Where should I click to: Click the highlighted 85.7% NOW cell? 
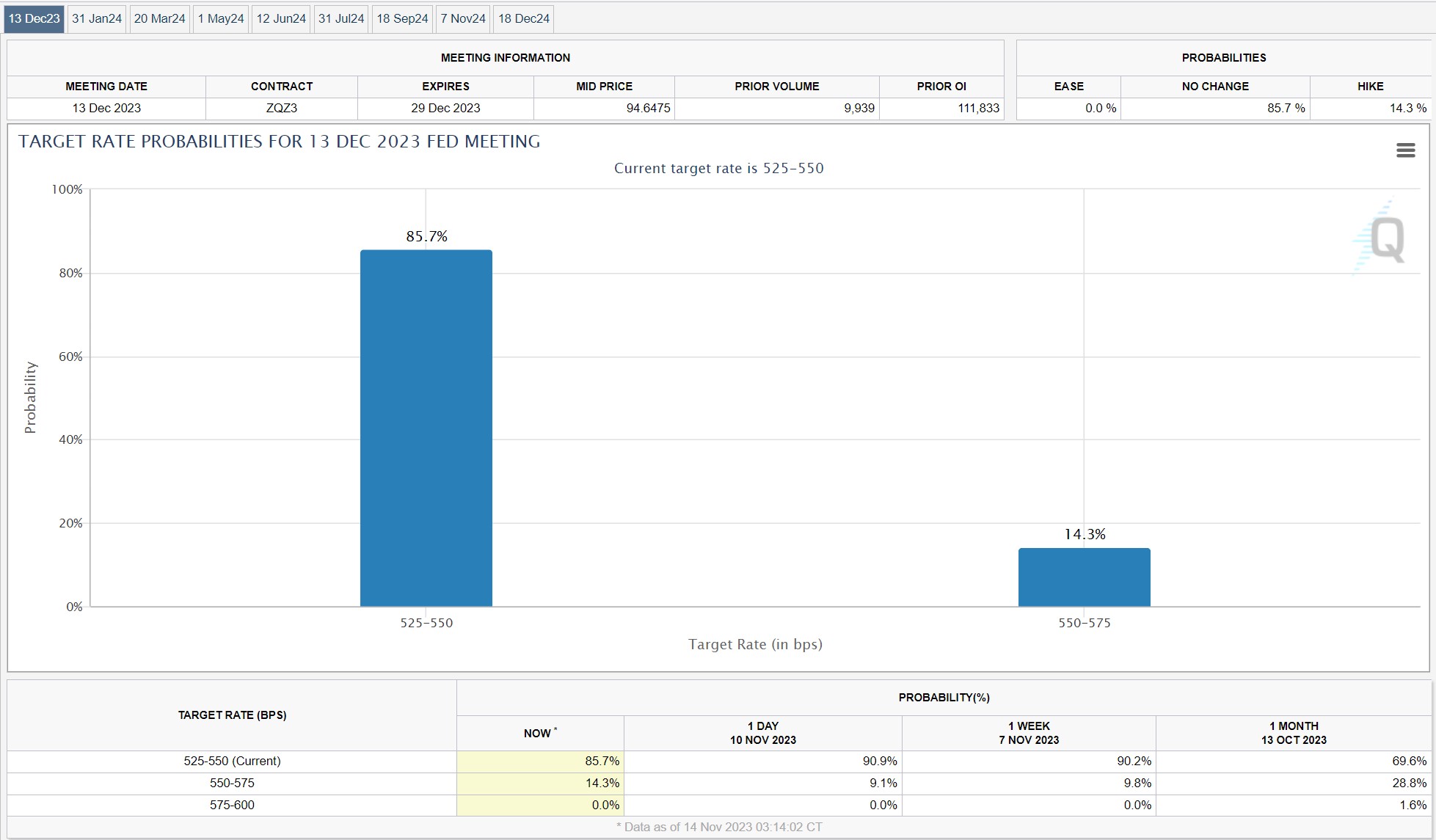coord(540,761)
